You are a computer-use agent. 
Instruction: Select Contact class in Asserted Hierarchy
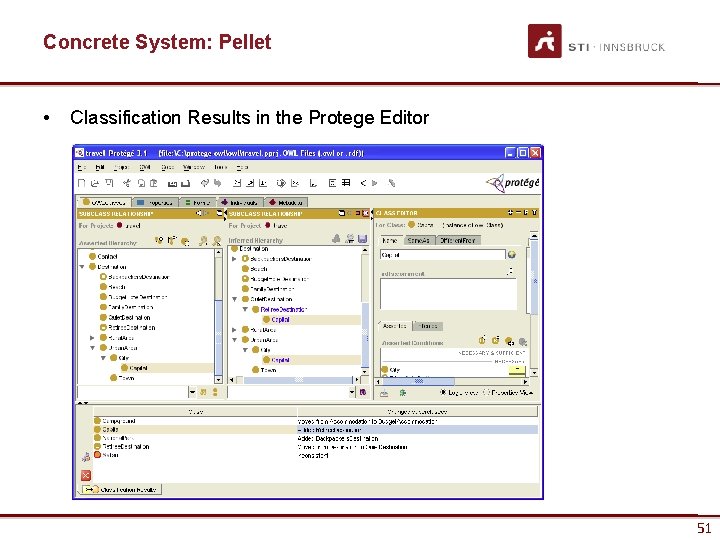103,257
